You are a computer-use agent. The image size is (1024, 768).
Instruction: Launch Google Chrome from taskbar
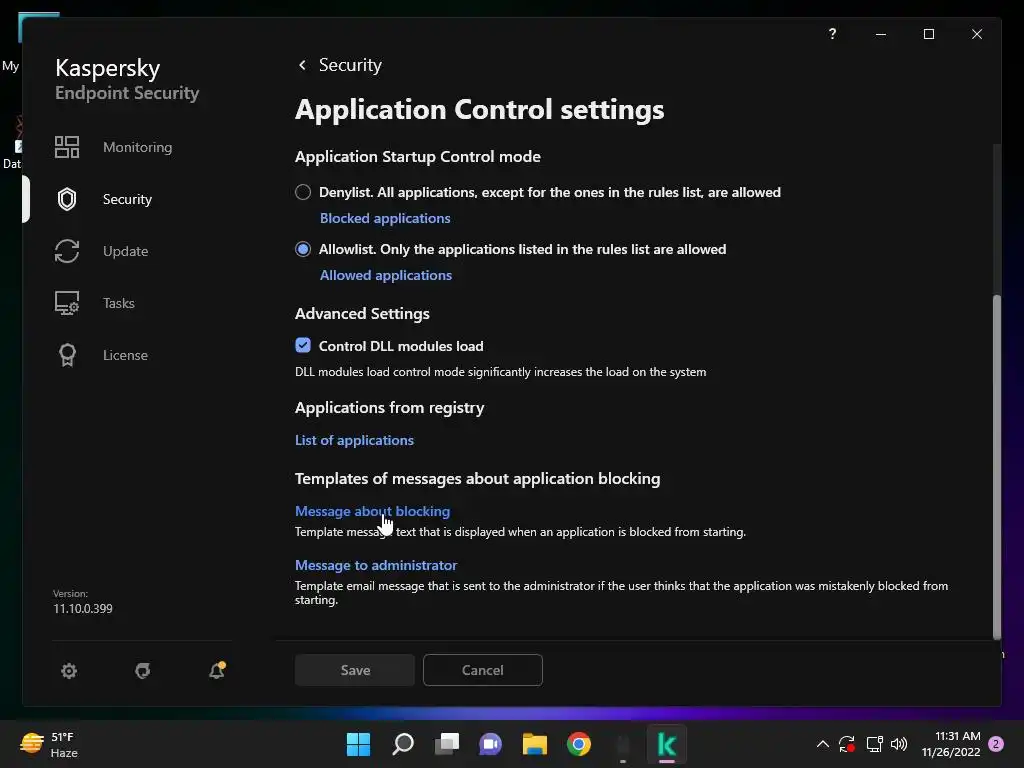click(x=579, y=744)
